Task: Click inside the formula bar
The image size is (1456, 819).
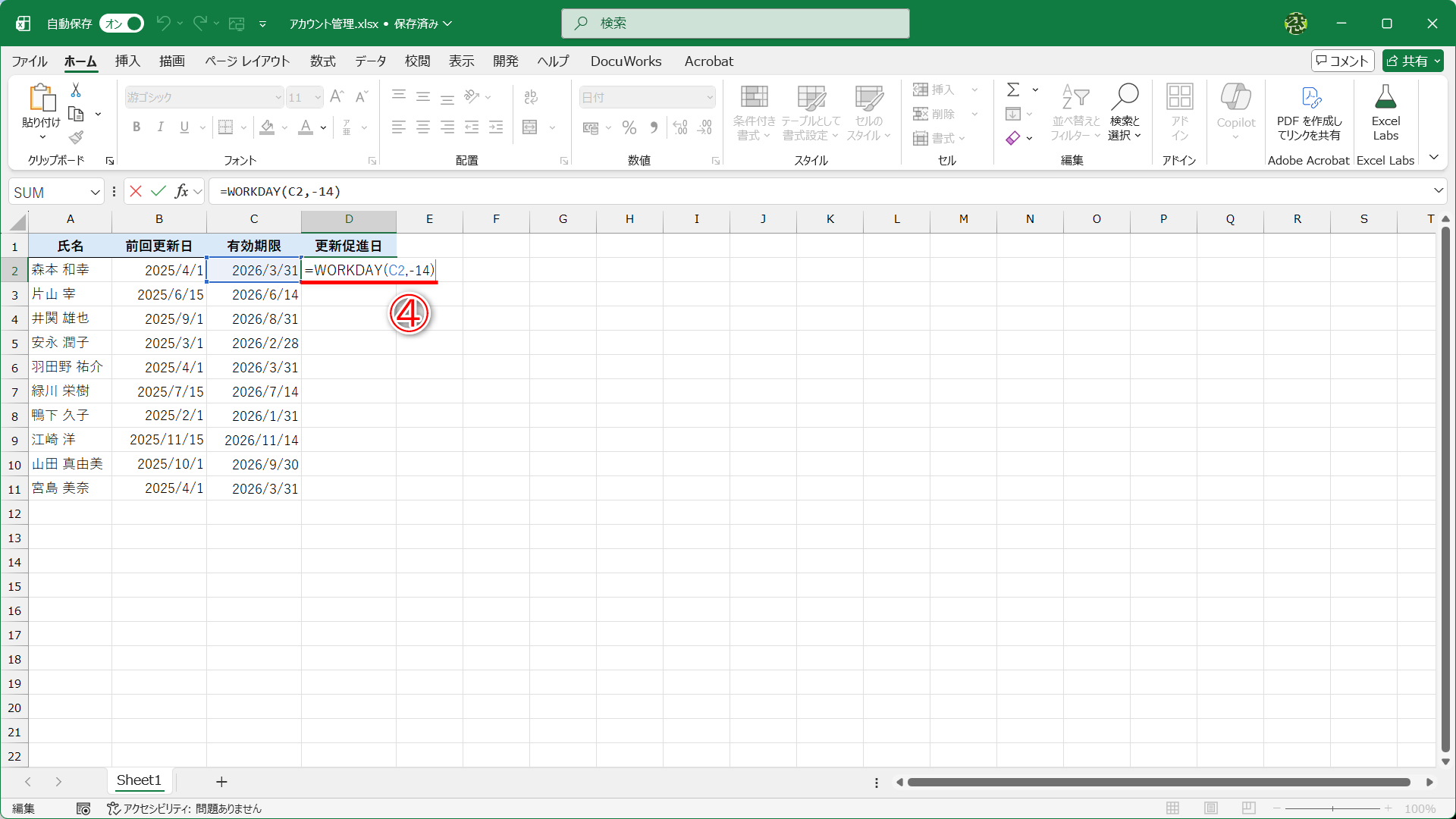Action: click(x=531, y=191)
